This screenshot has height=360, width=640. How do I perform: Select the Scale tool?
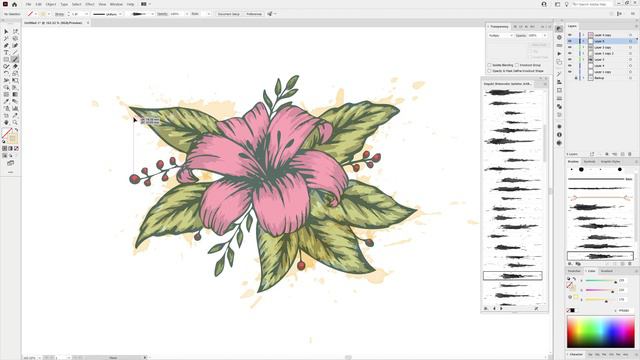pos(15,73)
